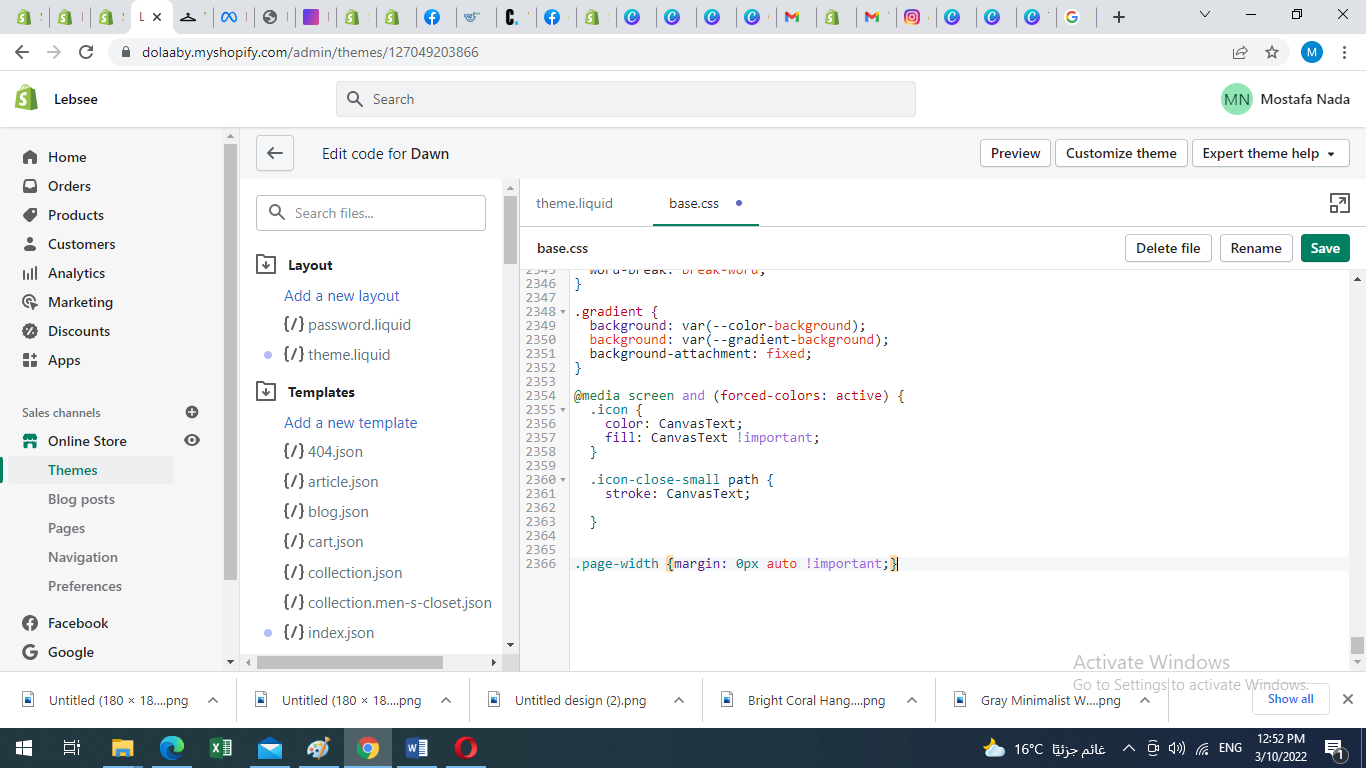
Task: Click the add sales channel plus icon
Action: 192,412
